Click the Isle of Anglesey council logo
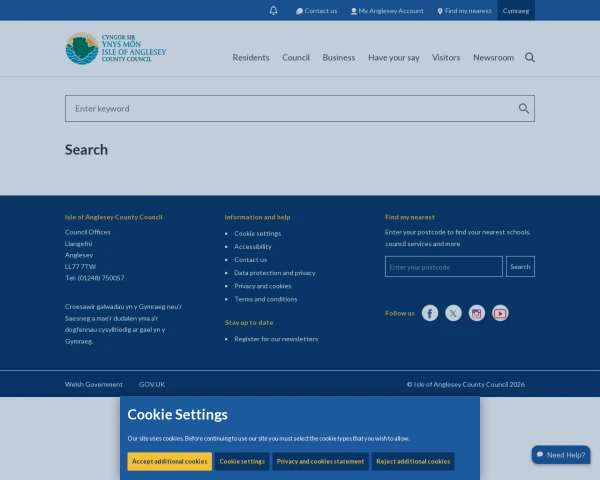The width and height of the screenshot is (600, 480). (x=116, y=48)
